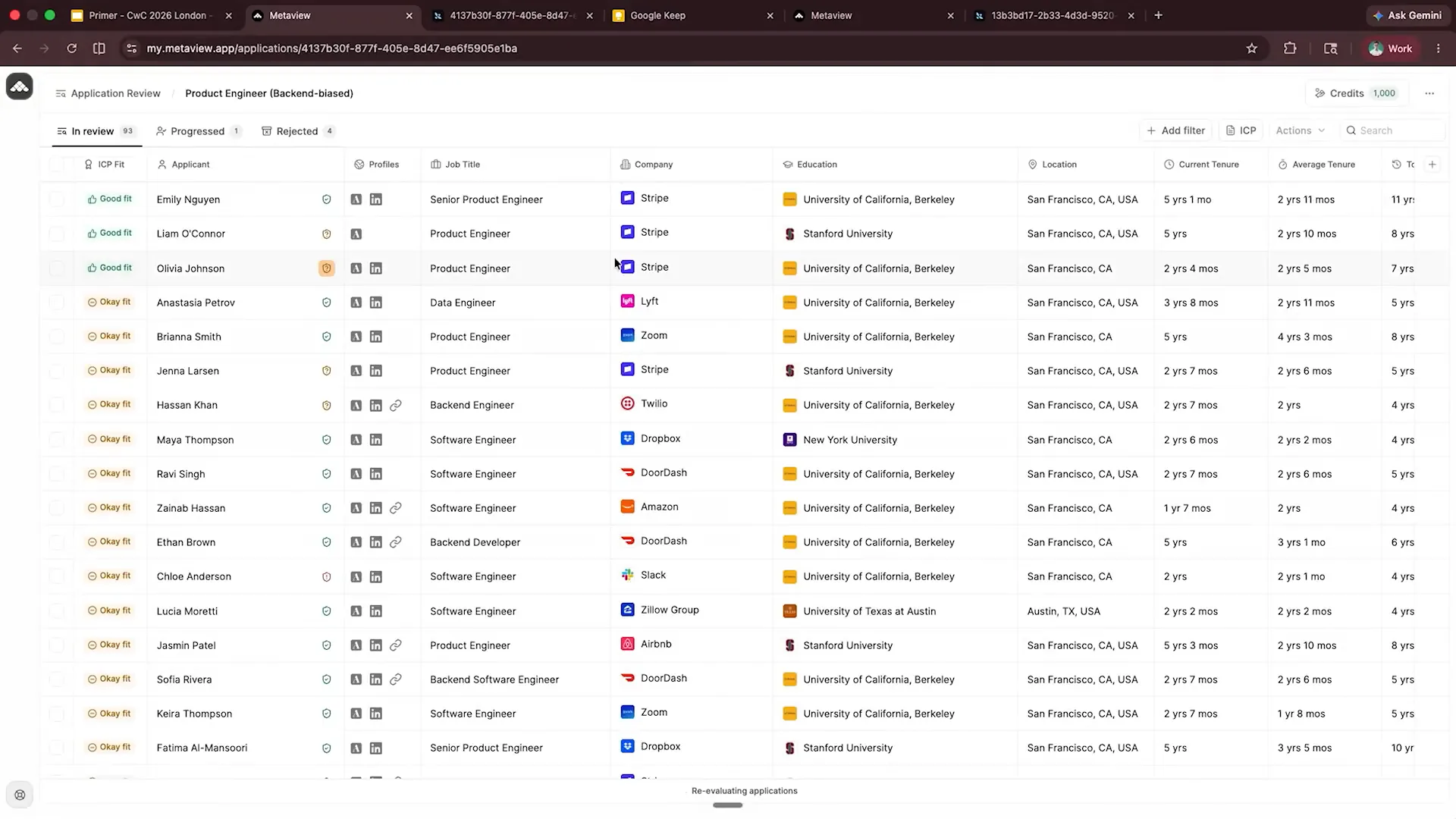1456x819 pixels.
Task: Bookmark this page with the star icon
Action: [1251, 49]
